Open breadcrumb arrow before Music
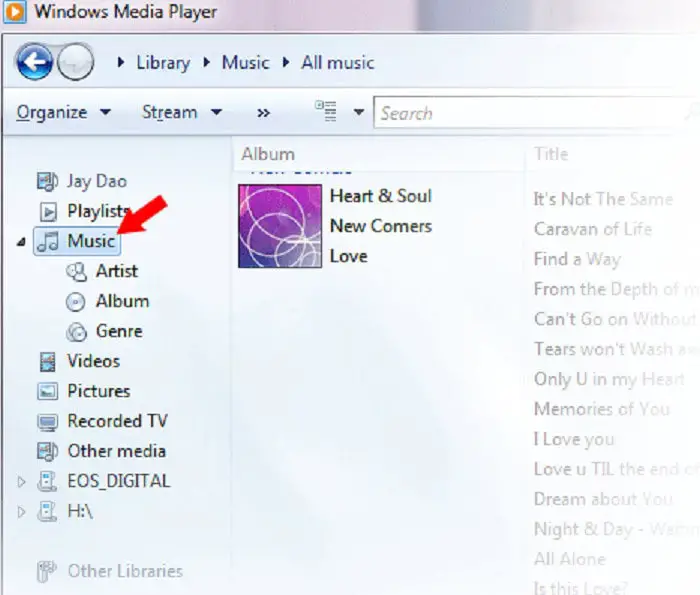 point(206,62)
